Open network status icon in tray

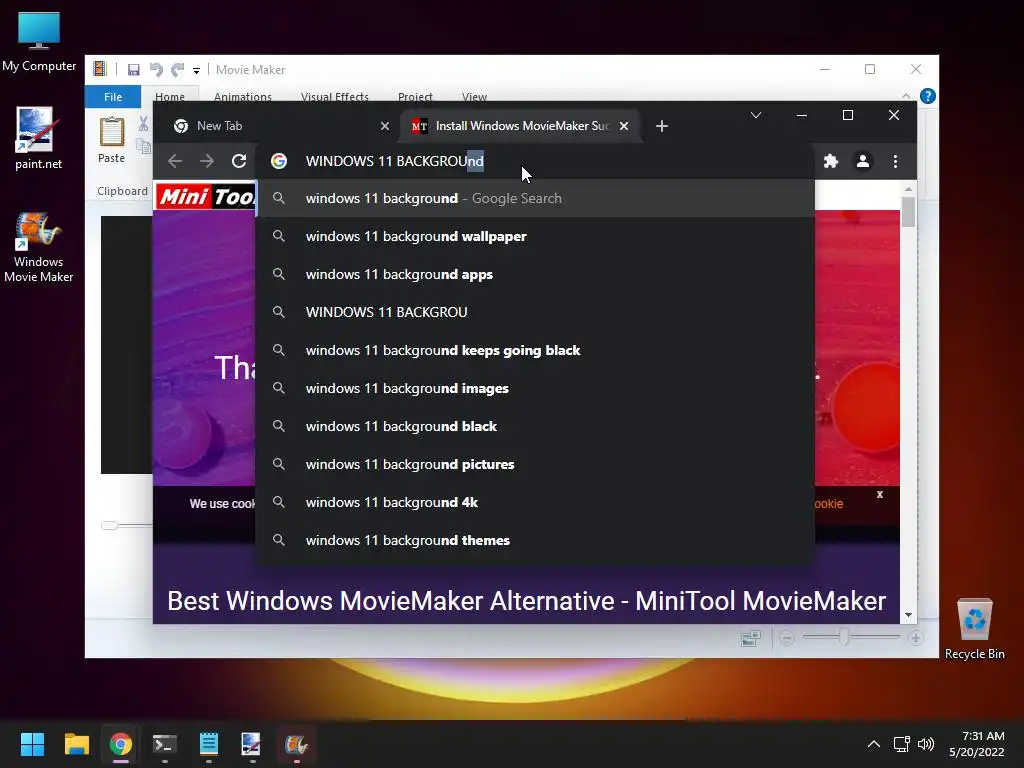pos(902,744)
